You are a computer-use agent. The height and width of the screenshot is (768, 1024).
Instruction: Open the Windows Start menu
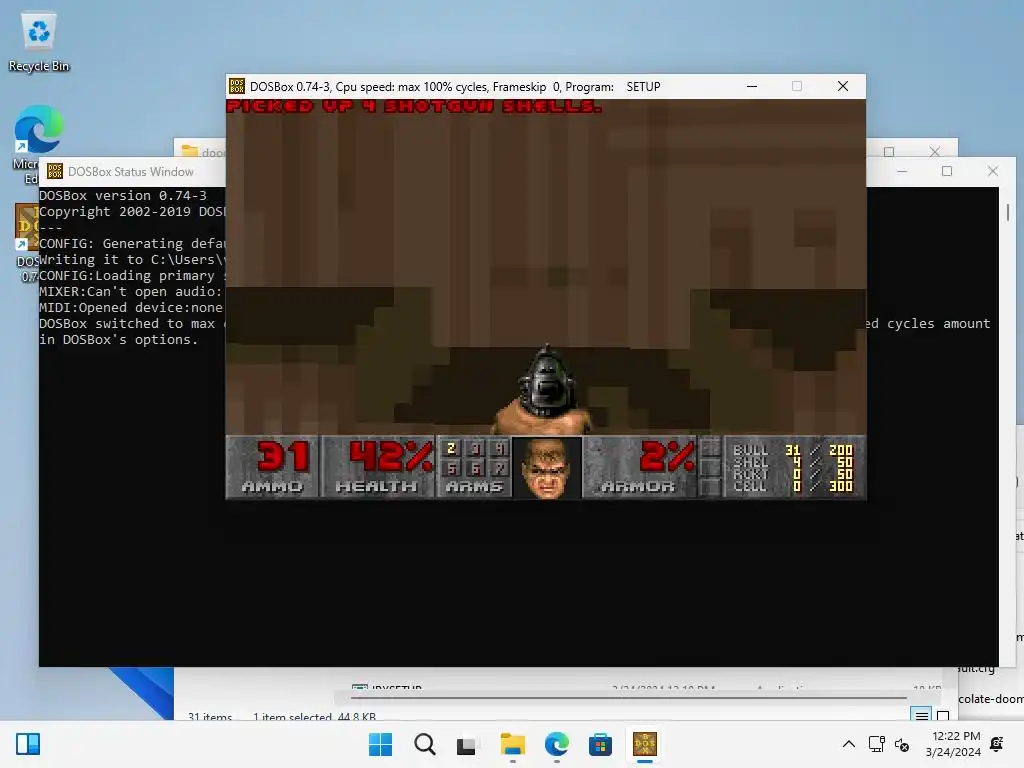pos(380,744)
